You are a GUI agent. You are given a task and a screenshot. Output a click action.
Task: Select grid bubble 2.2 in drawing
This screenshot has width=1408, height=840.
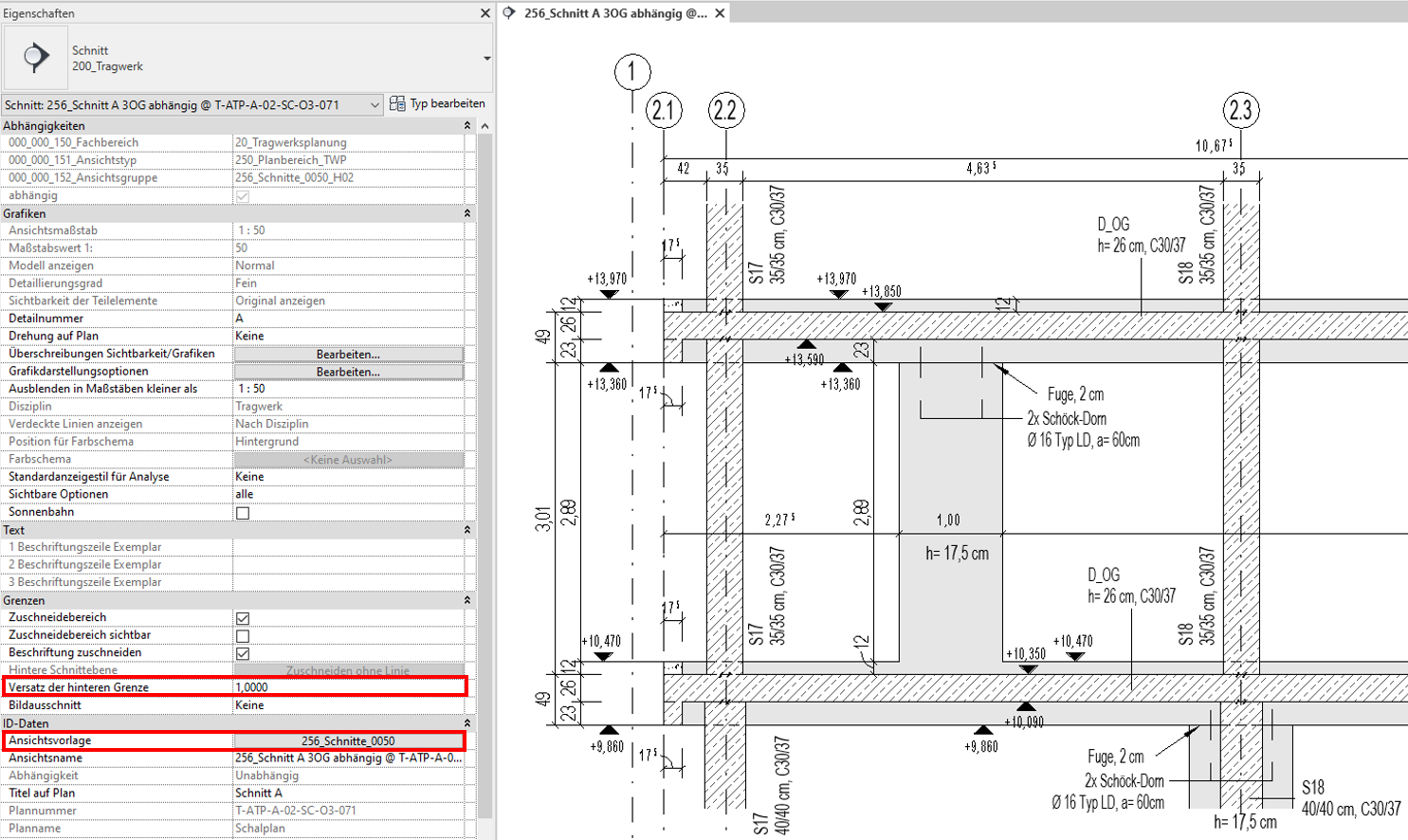tap(725, 111)
